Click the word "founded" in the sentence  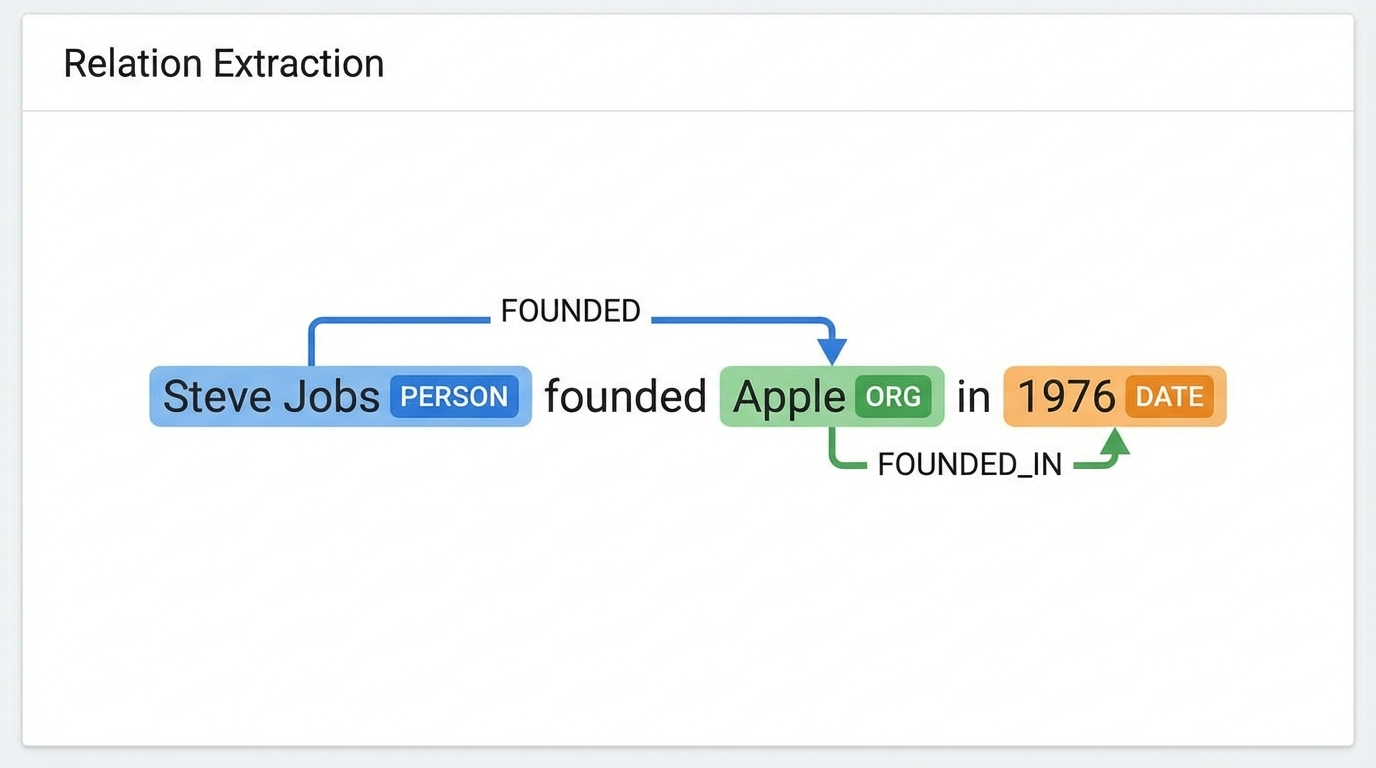625,397
